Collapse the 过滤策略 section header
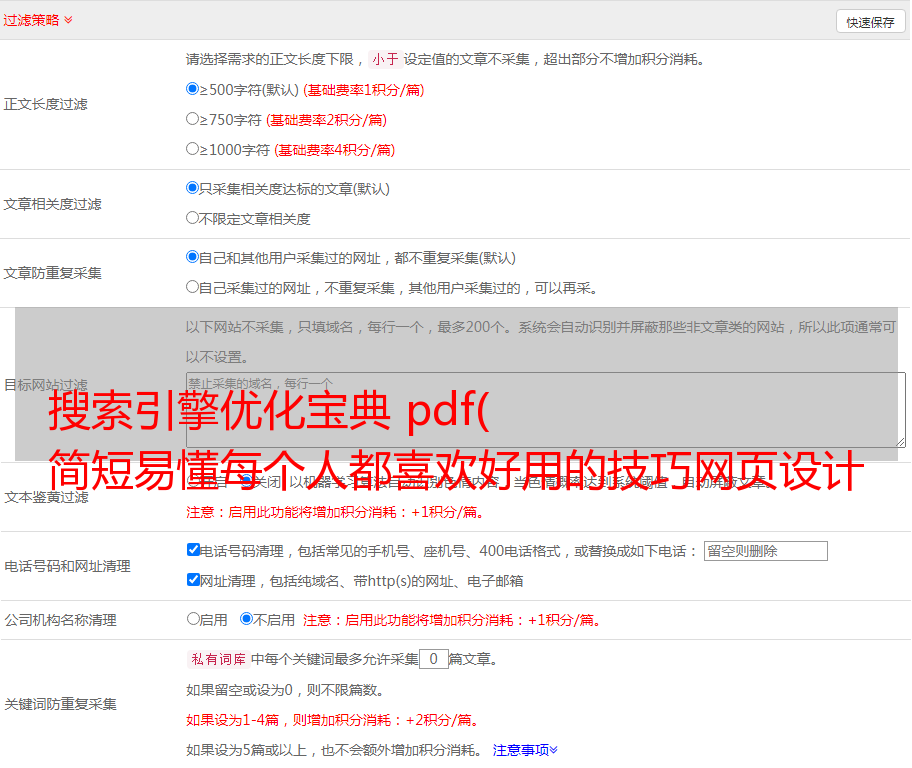 tap(38, 20)
